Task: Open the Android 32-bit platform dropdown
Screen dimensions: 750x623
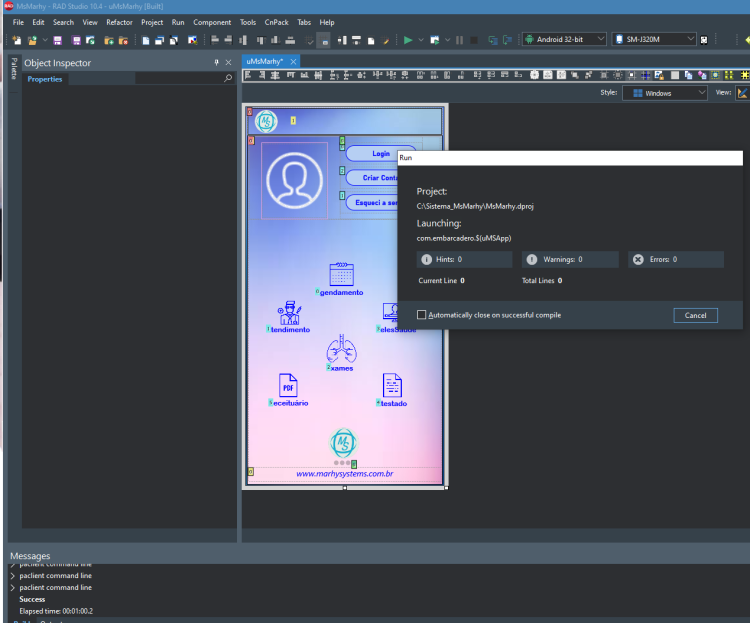Action: tap(565, 39)
